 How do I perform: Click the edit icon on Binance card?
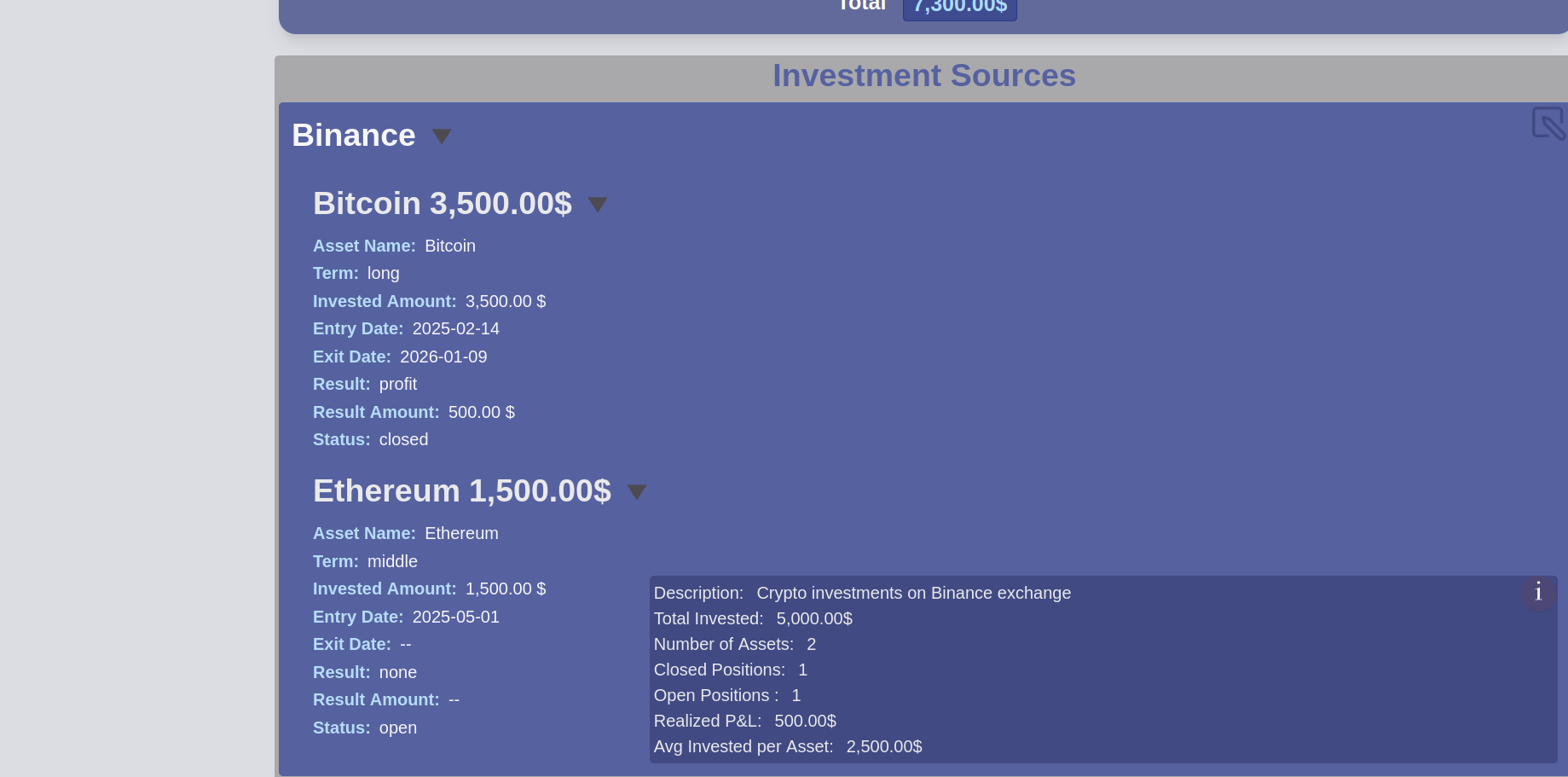pos(1548,123)
